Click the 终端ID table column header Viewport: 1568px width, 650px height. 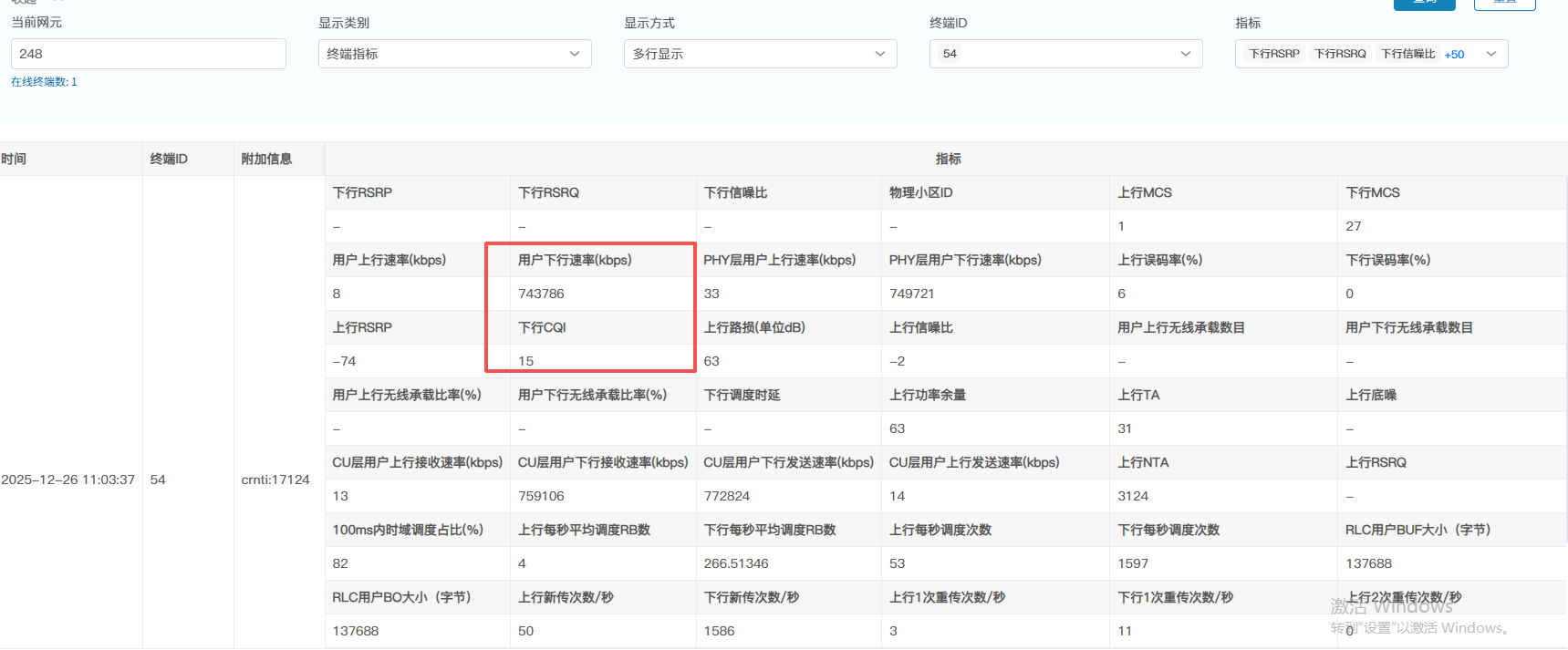tap(169, 159)
